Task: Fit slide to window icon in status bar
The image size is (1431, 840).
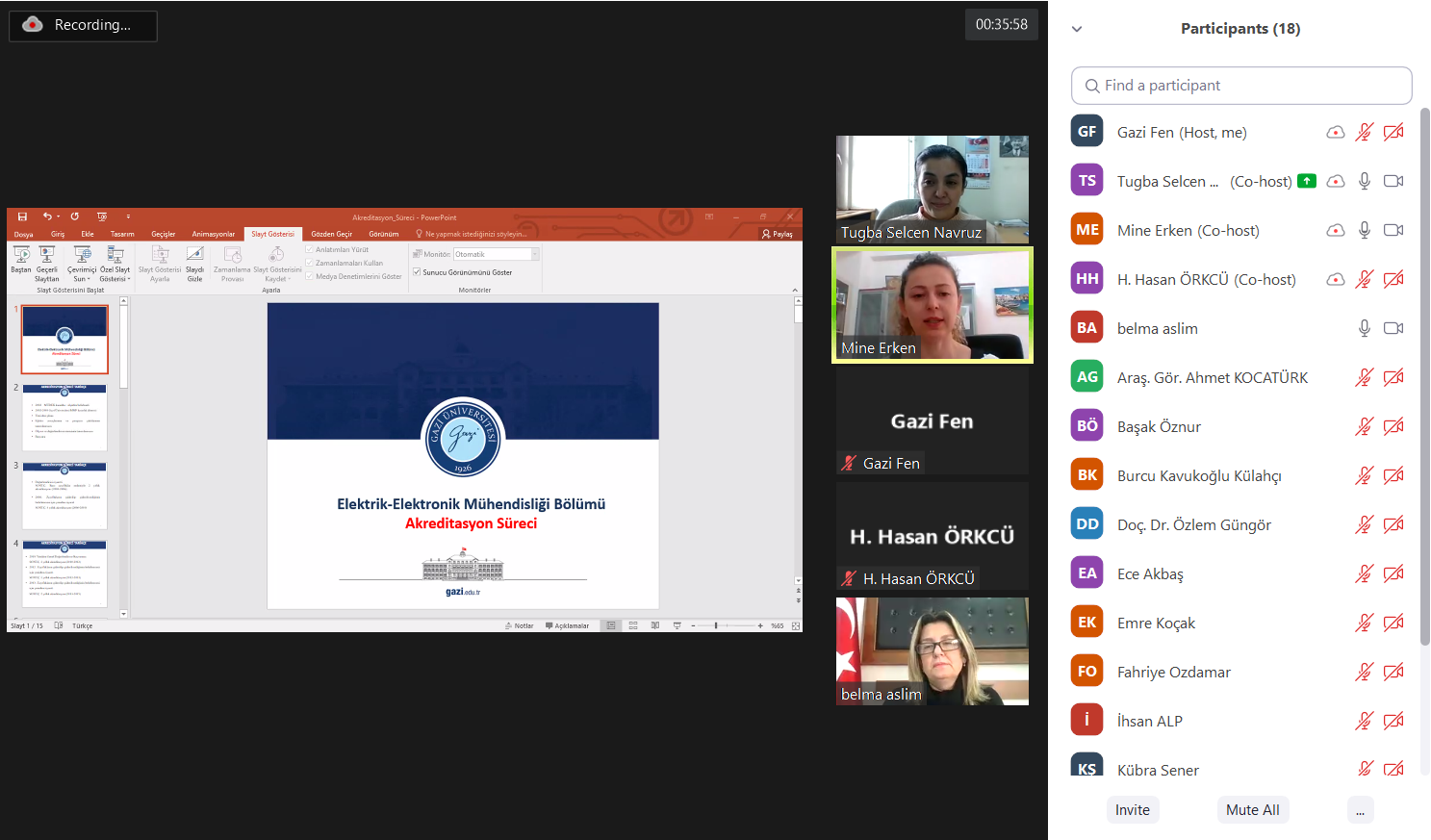Action: click(796, 625)
